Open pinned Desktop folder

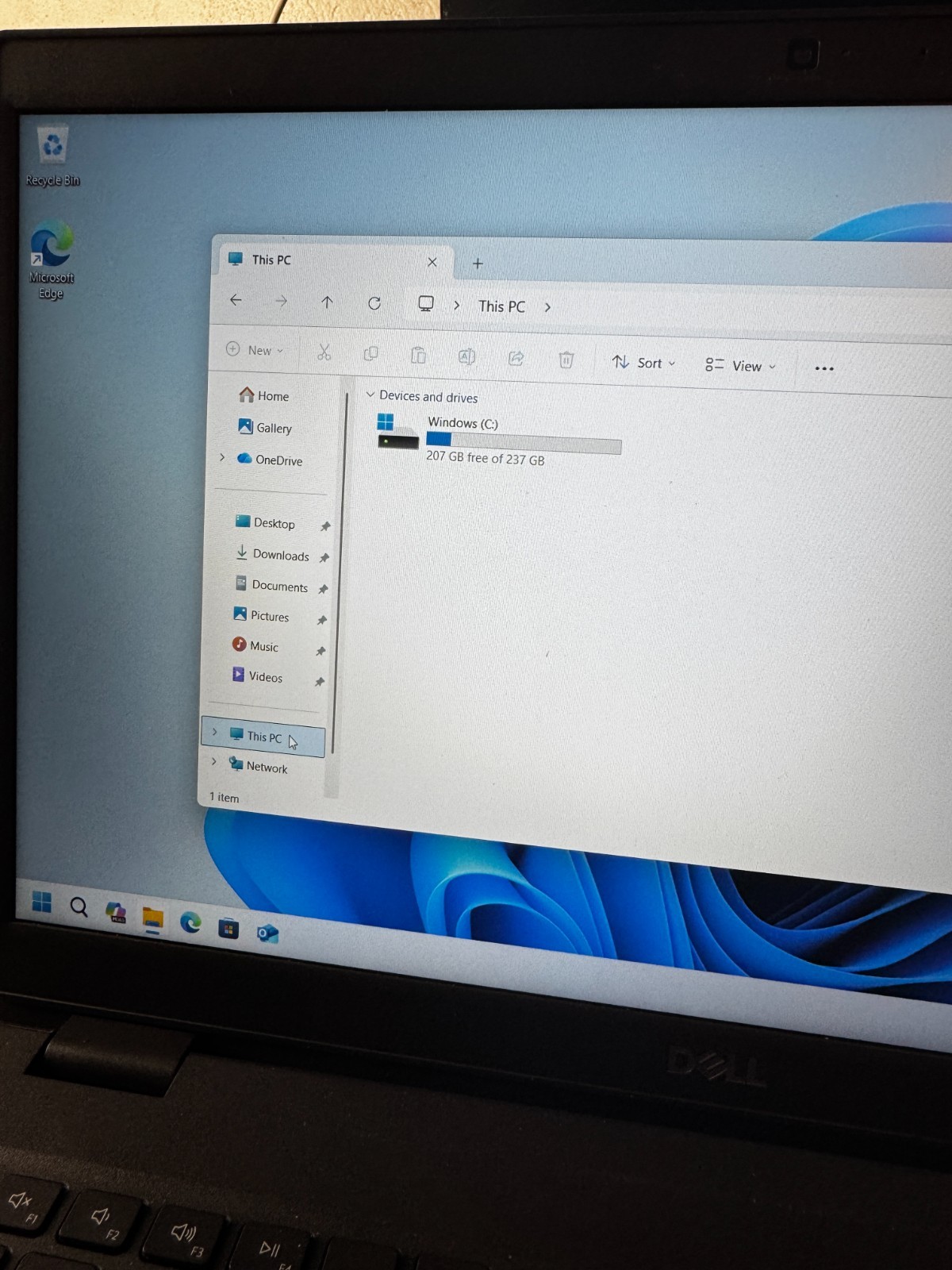(265, 523)
